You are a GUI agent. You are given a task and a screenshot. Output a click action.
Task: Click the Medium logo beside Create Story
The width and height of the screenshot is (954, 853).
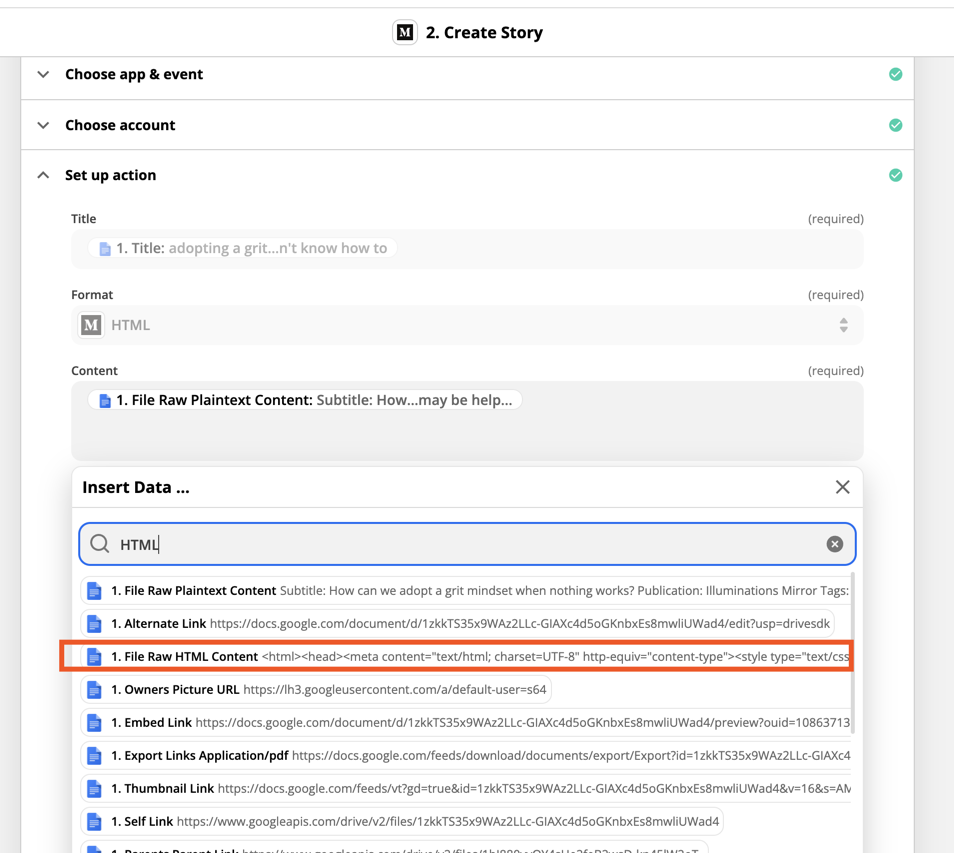coord(405,32)
